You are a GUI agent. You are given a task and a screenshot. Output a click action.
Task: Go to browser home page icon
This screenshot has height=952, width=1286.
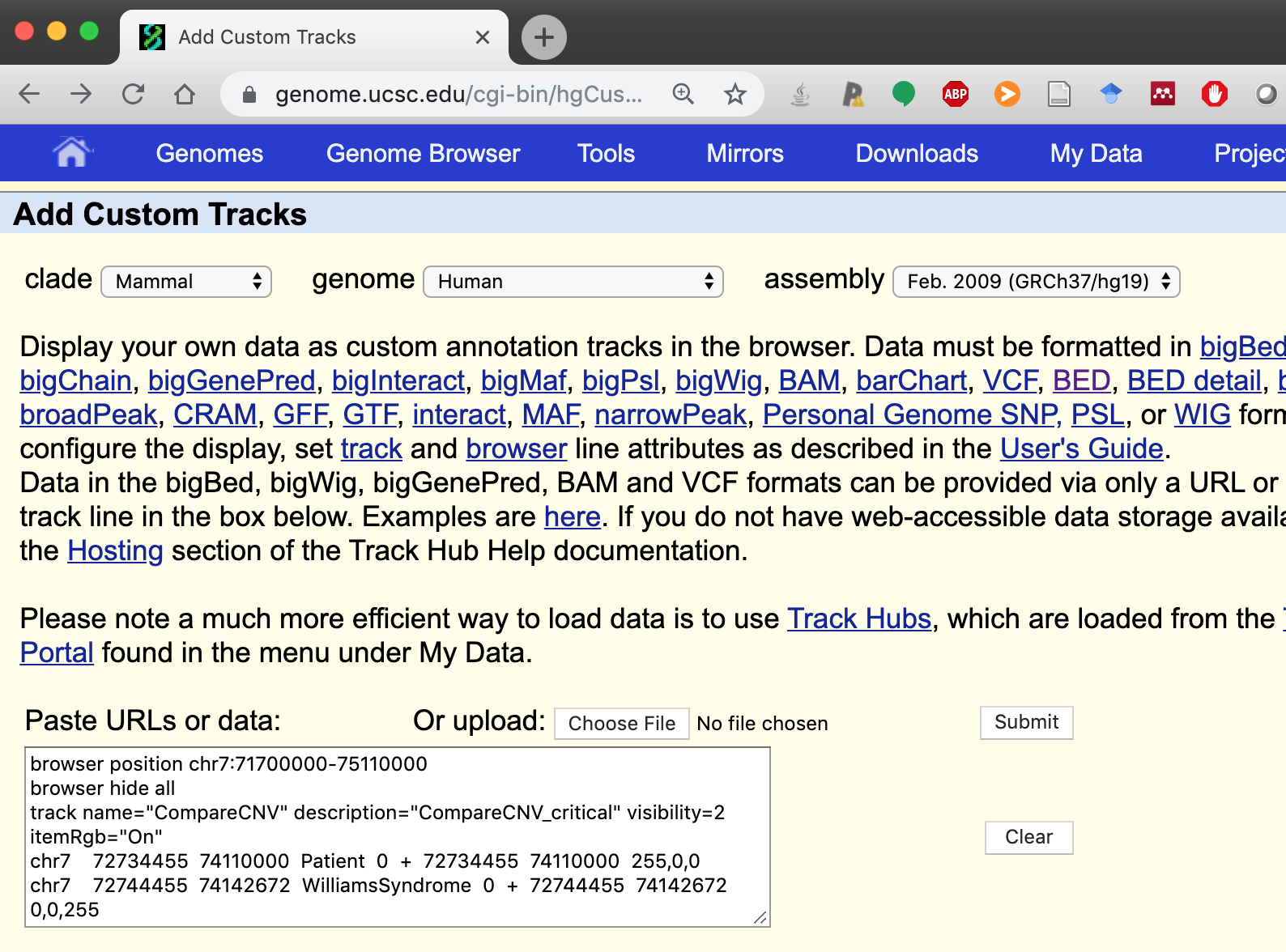[x=185, y=95]
